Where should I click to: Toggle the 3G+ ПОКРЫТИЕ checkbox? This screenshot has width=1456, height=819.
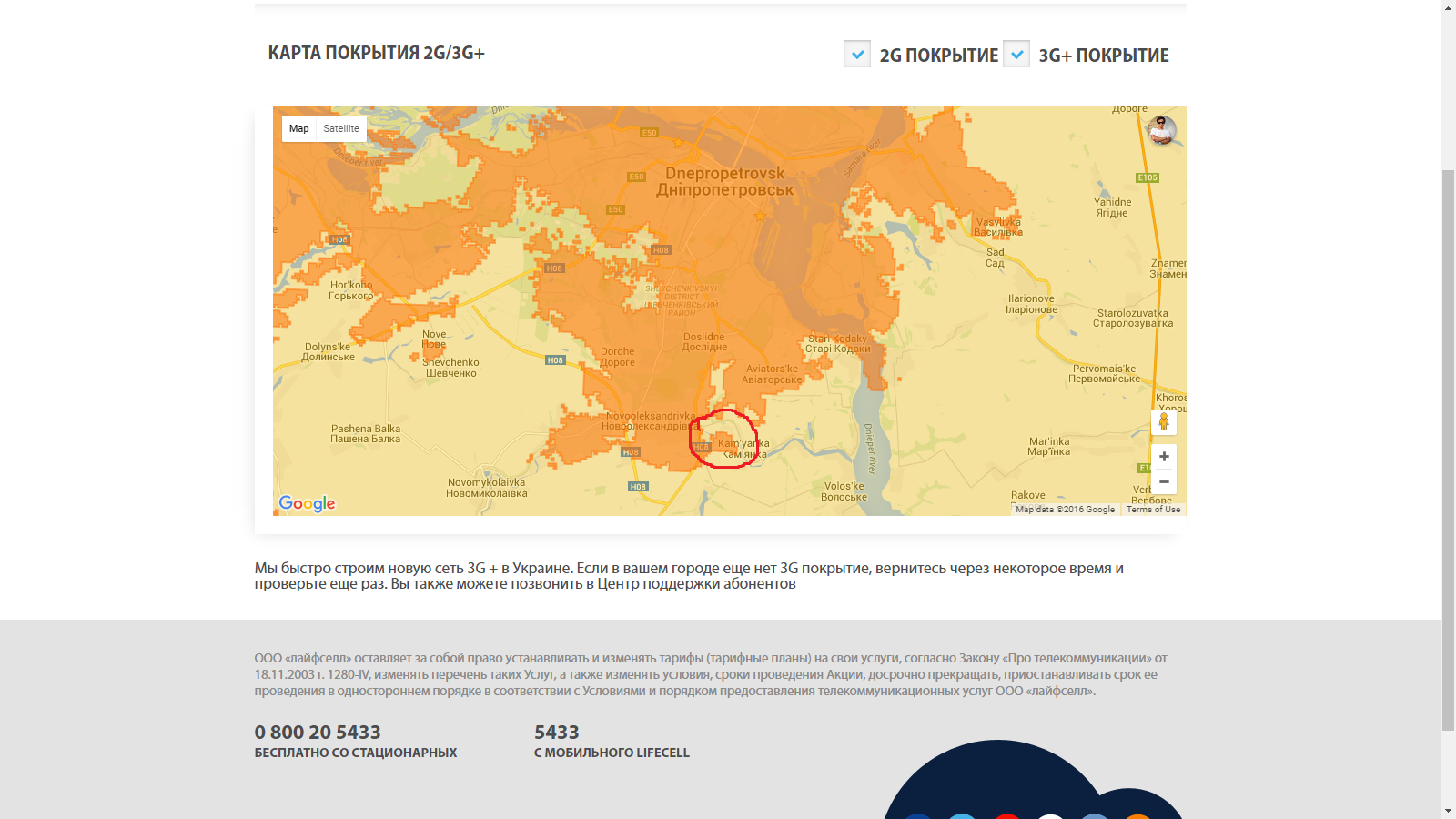(1016, 55)
